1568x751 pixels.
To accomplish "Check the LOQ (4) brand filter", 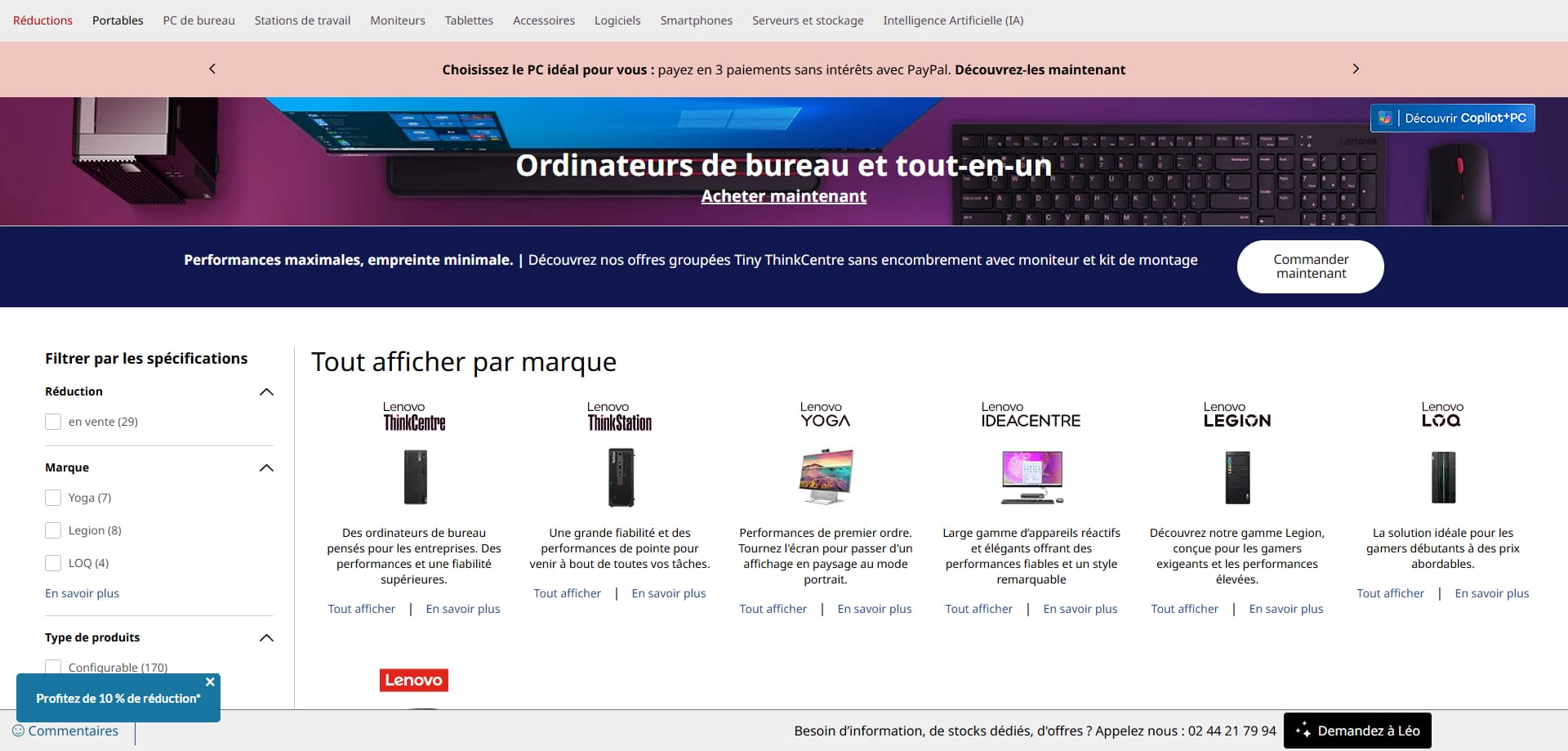I will (53, 563).
